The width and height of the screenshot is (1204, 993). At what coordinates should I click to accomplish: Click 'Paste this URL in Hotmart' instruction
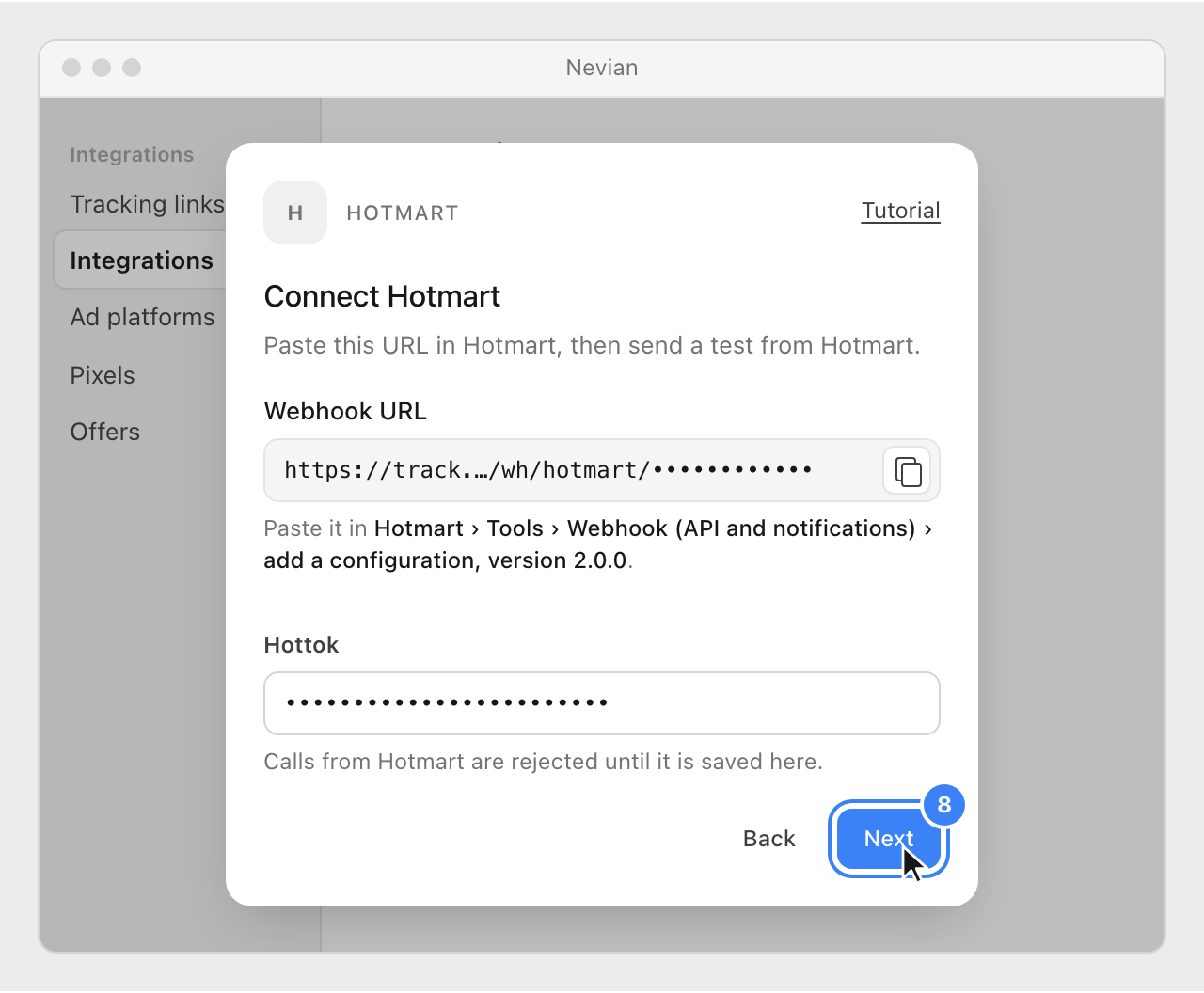point(592,345)
